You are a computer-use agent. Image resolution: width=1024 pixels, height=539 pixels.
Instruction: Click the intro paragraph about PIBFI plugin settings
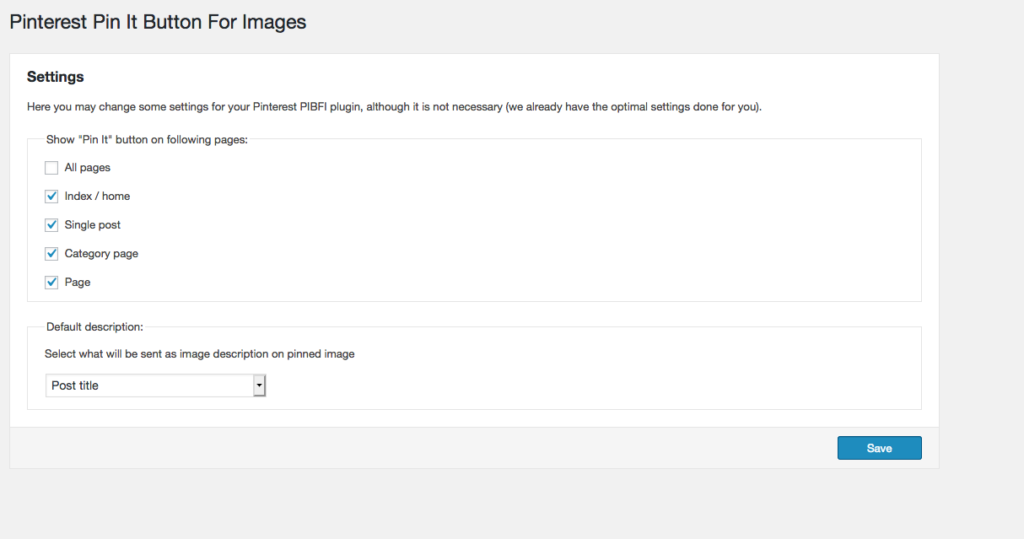400,107
